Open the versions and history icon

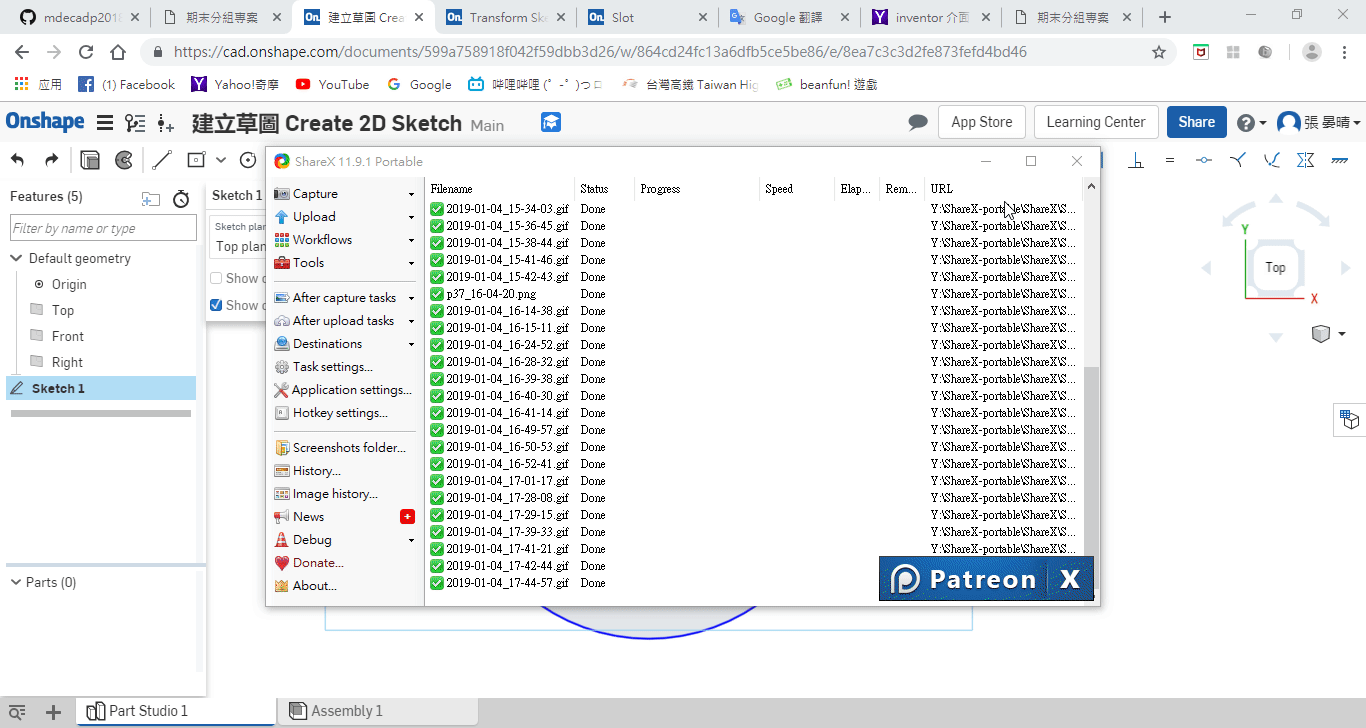tap(135, 123)
